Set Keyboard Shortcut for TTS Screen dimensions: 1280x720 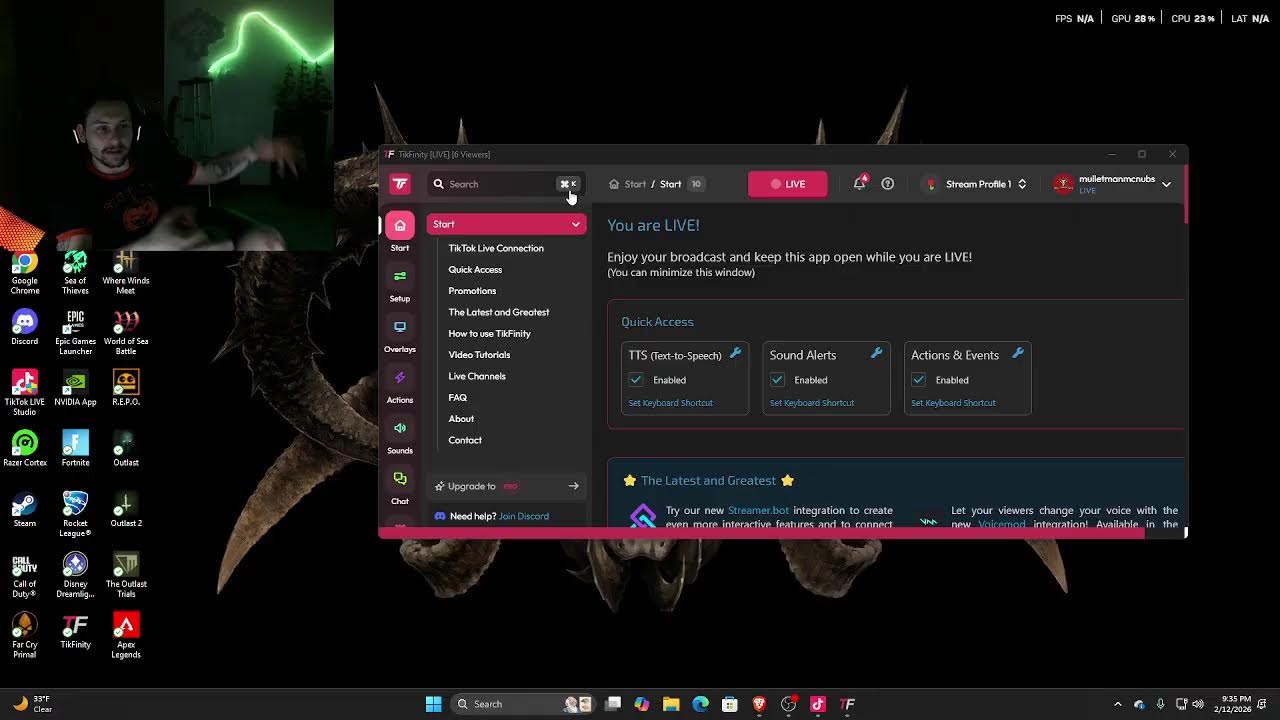[x=671, y=403]
